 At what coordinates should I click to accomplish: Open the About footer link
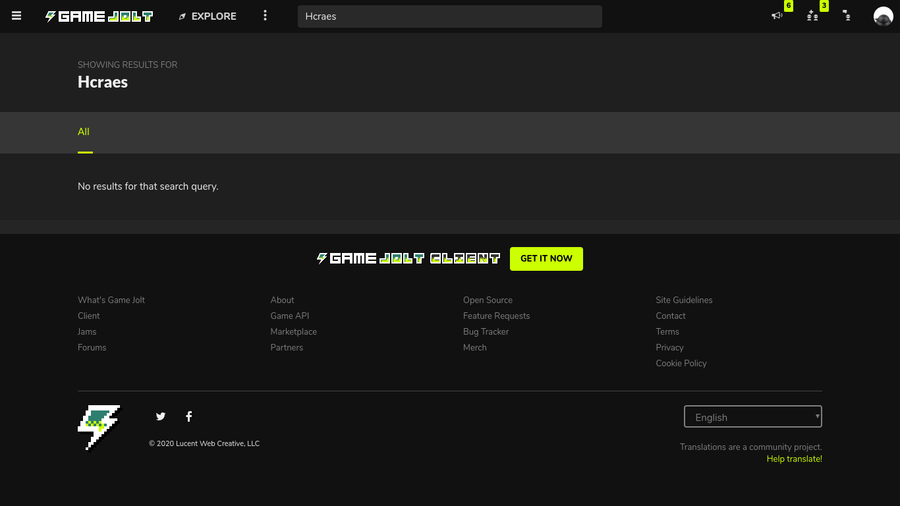pos(282,300)
